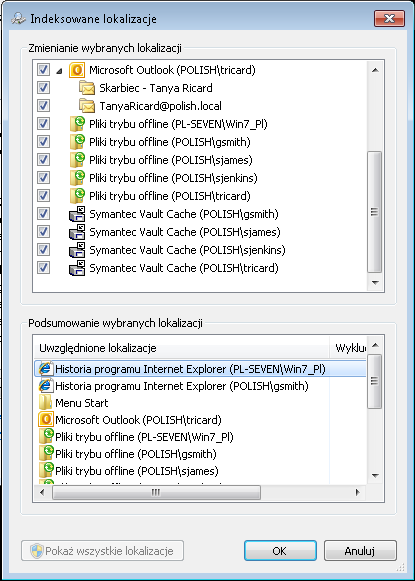The height and width of the screenshot is (581, 415).
Task: Select Historia programu Internet Explorer (PL-SEVEN\Win7_Pl) row
Action: [200, 369]
